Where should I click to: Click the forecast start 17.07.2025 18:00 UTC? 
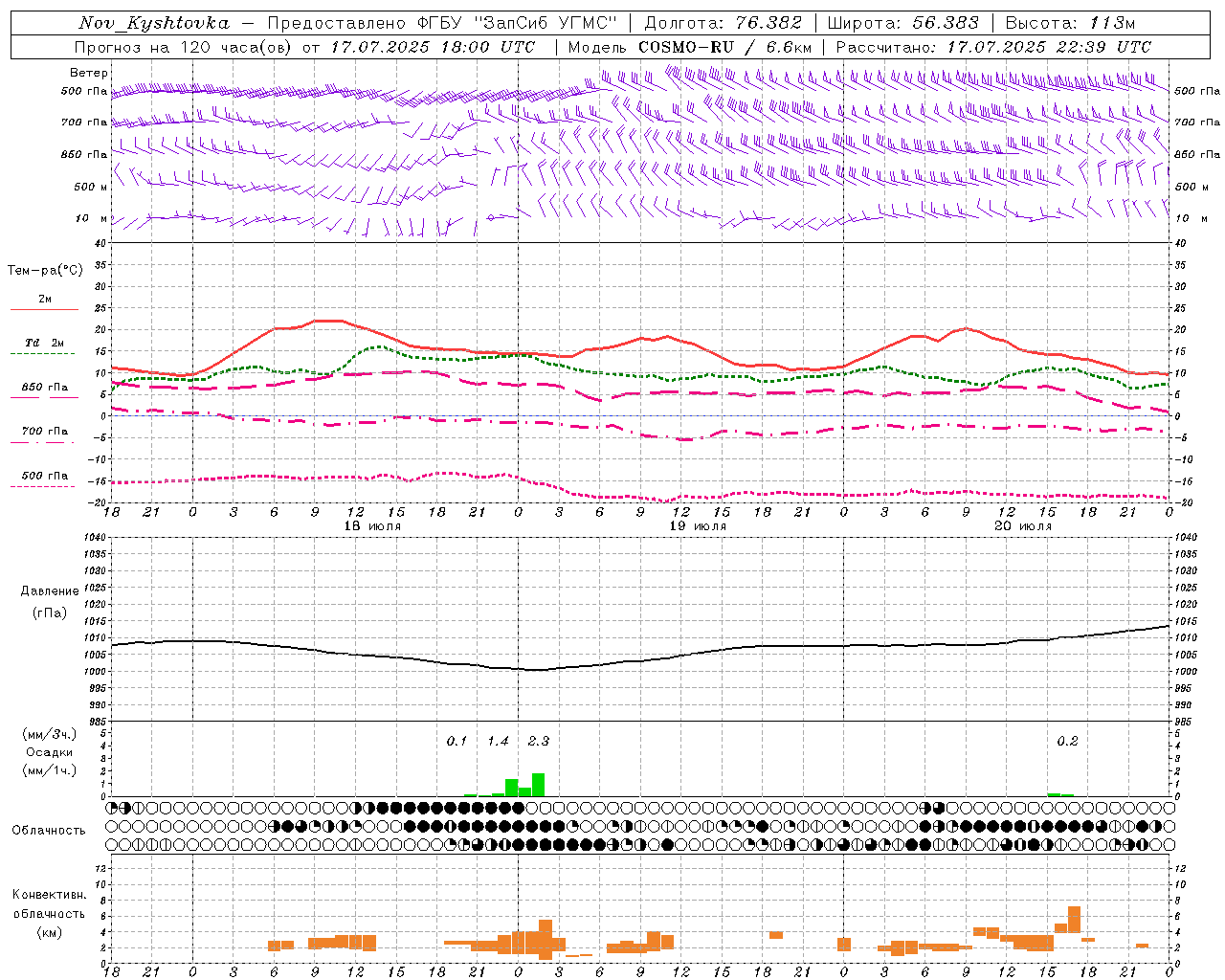tap(433, 47)
